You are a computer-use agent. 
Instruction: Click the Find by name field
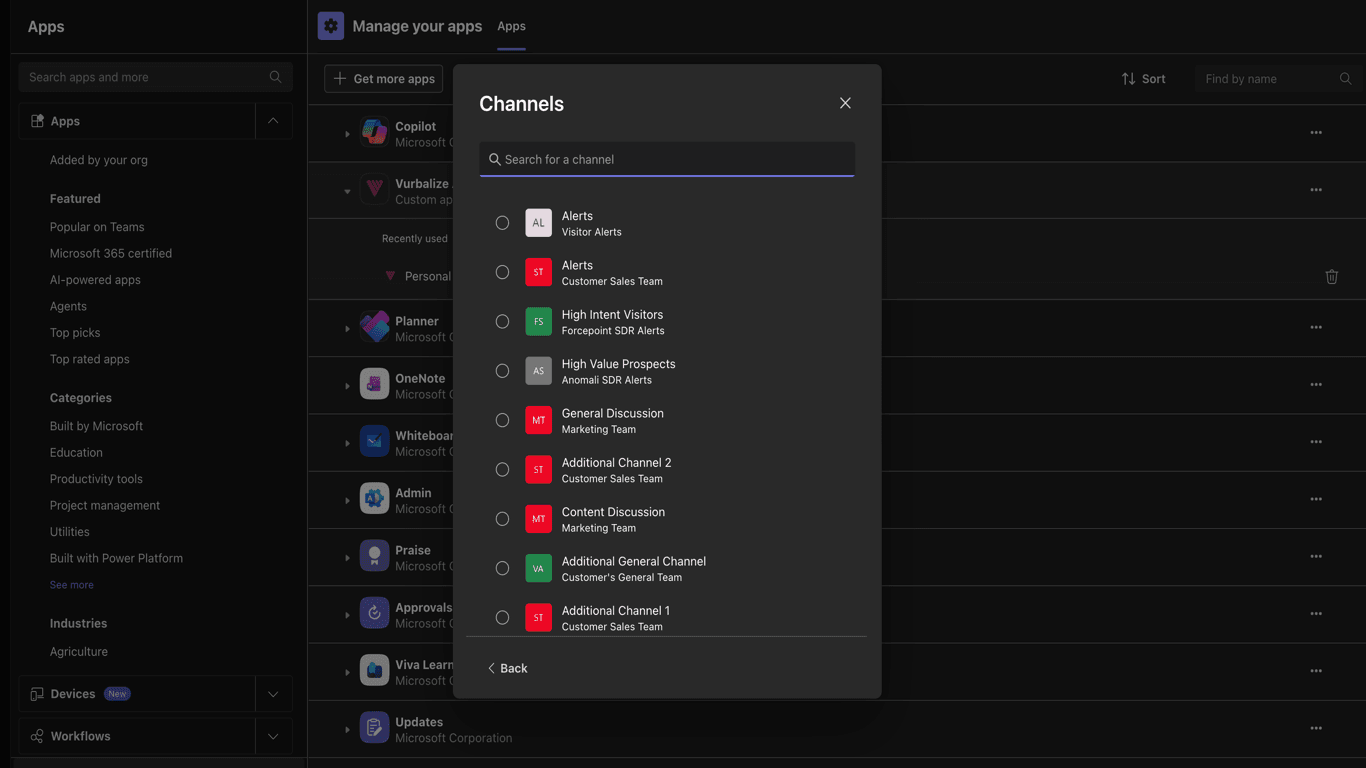coord(1277,79)
